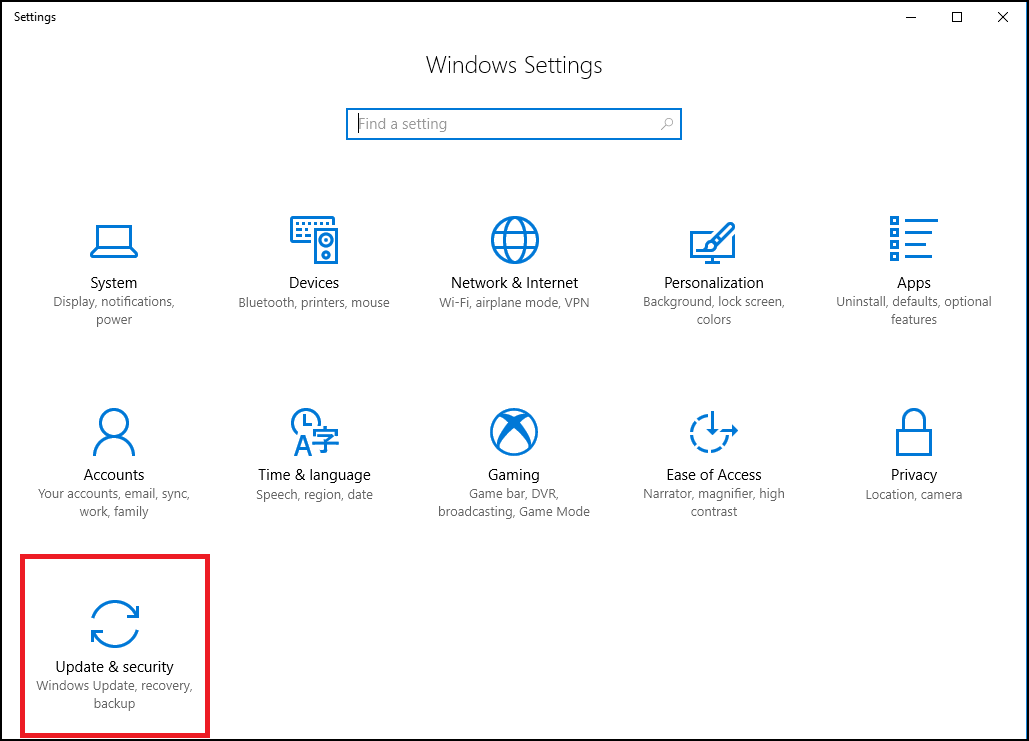Click the Settings title in the titlebar

pyautogui.click(x=34, y=16)
